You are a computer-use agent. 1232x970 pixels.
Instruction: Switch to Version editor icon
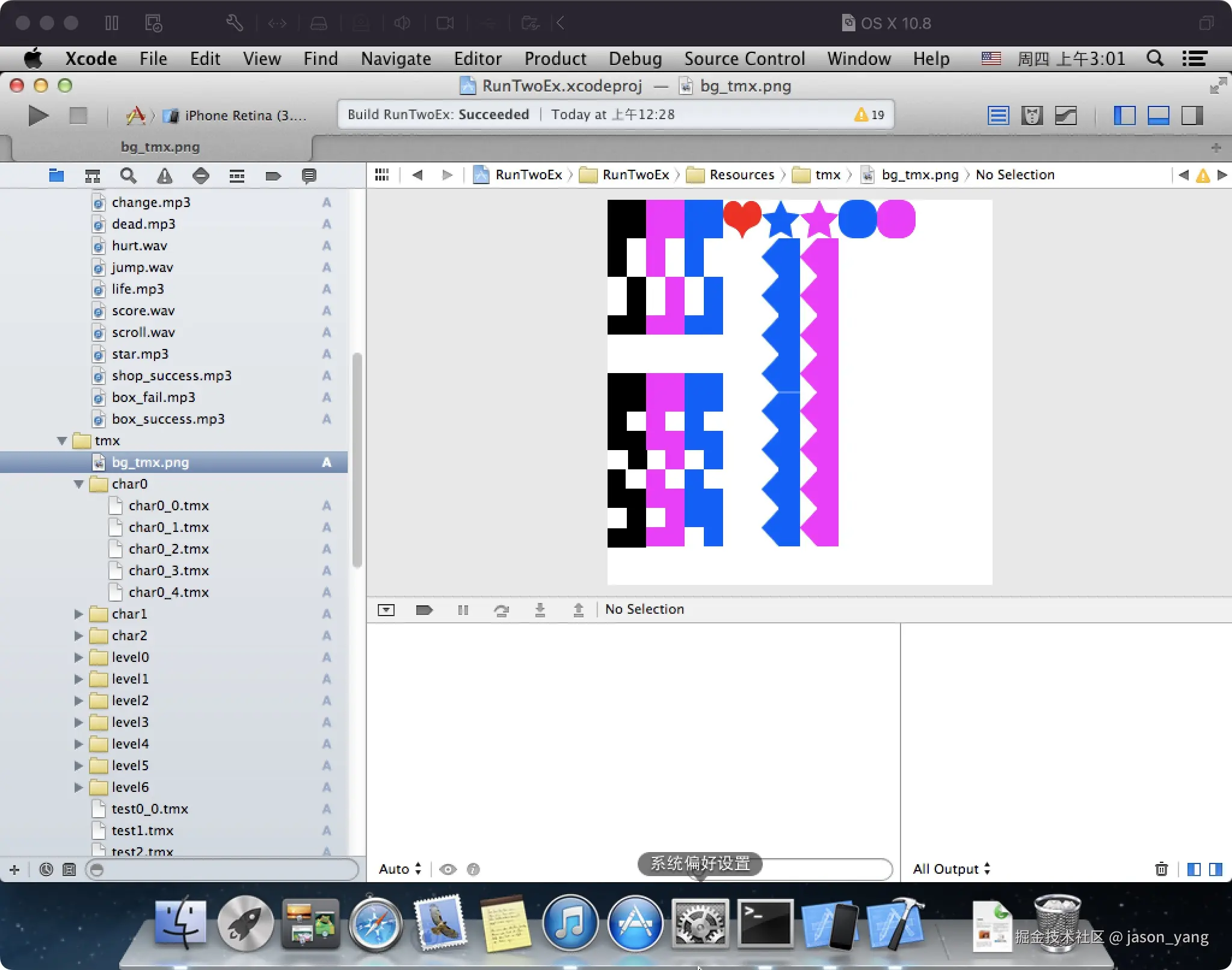point(1065,115)
